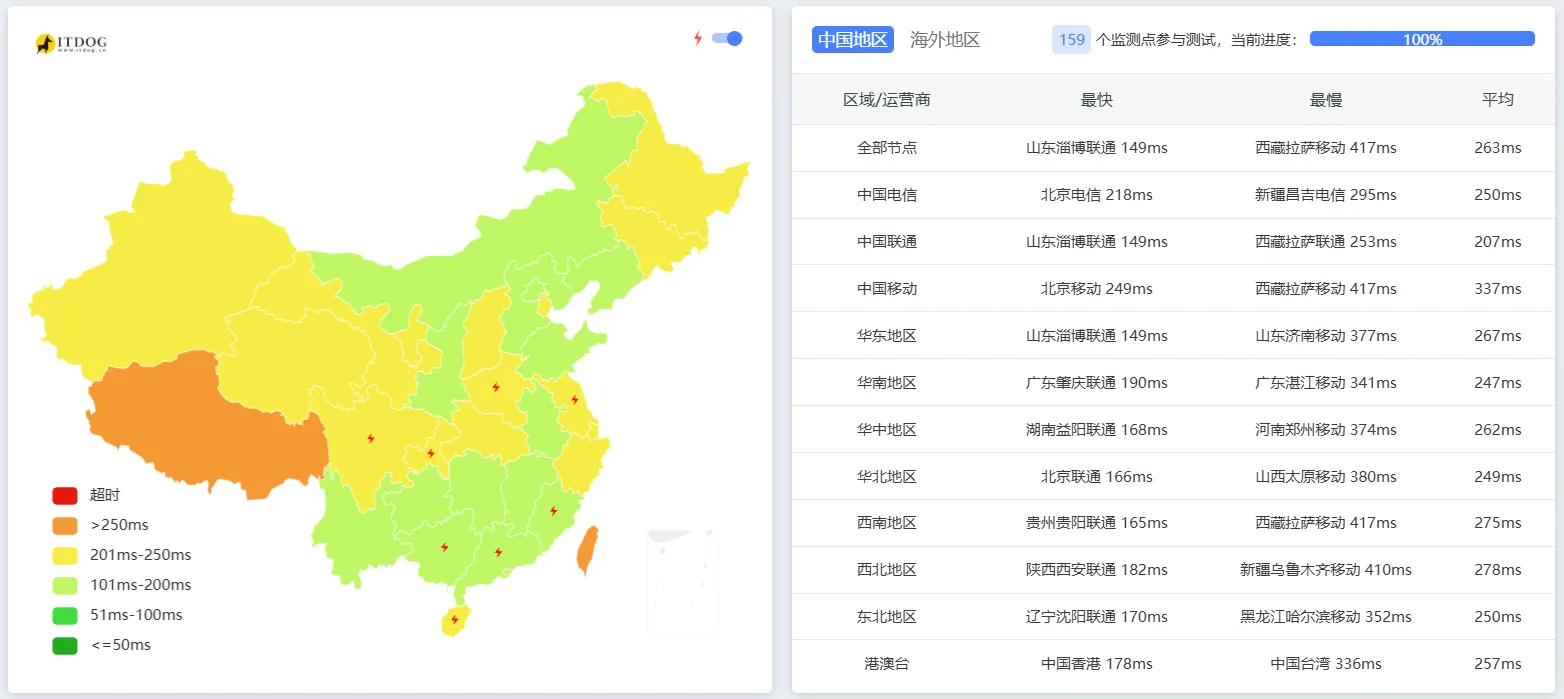
Task: Expand the 港澳台 result row
Action: click(x=888, y=663)
